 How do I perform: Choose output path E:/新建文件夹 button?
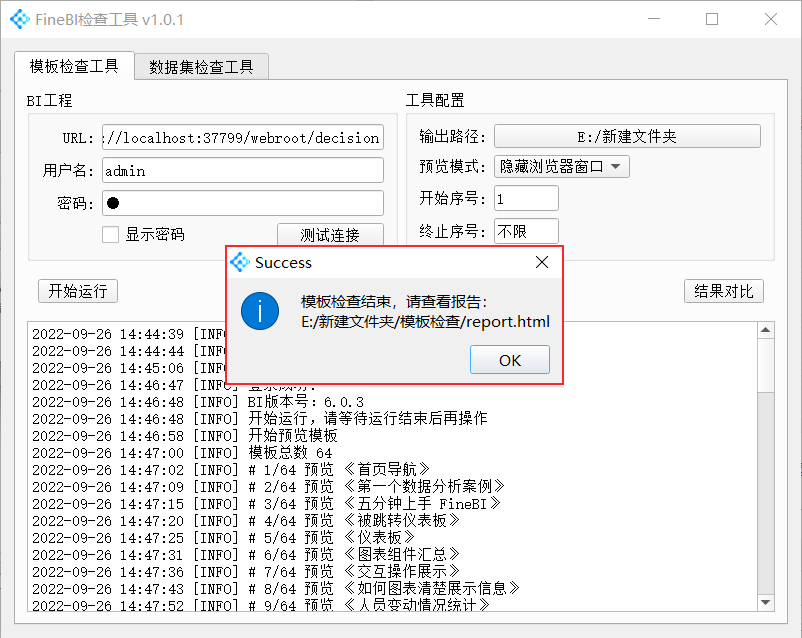click(627, 136)
